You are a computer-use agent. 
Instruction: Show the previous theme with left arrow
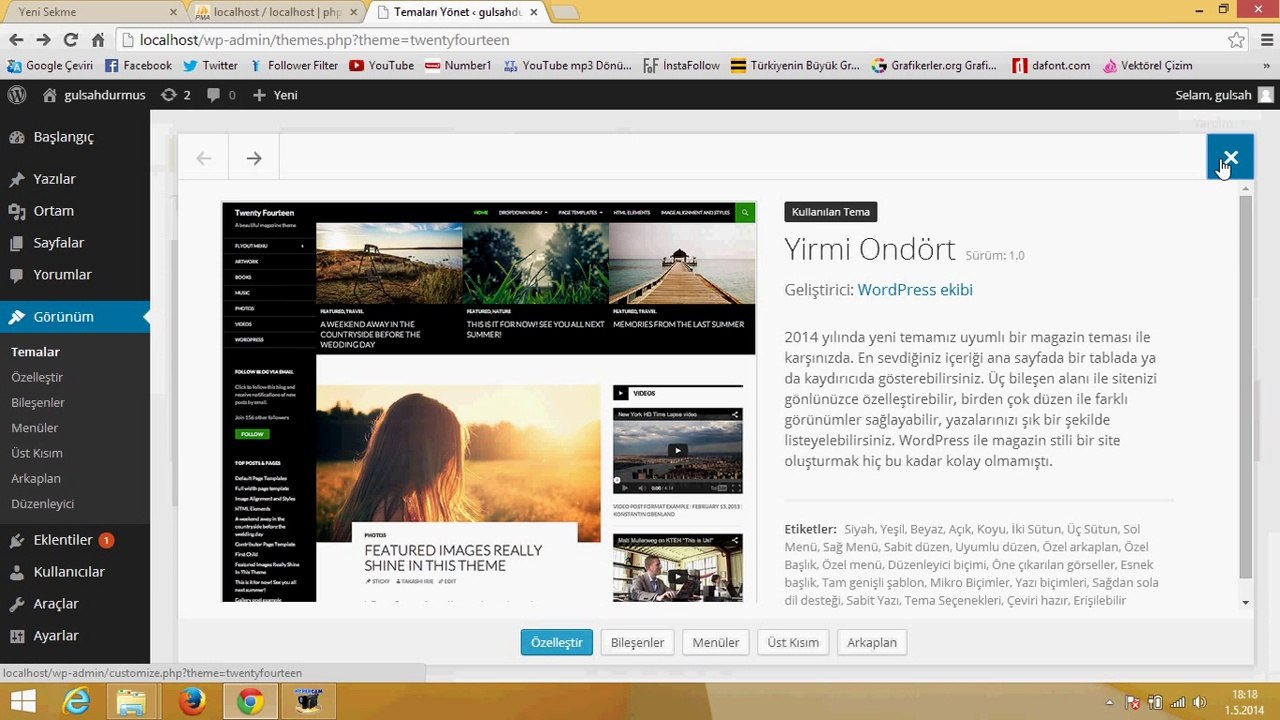click(x=204, y=158)
